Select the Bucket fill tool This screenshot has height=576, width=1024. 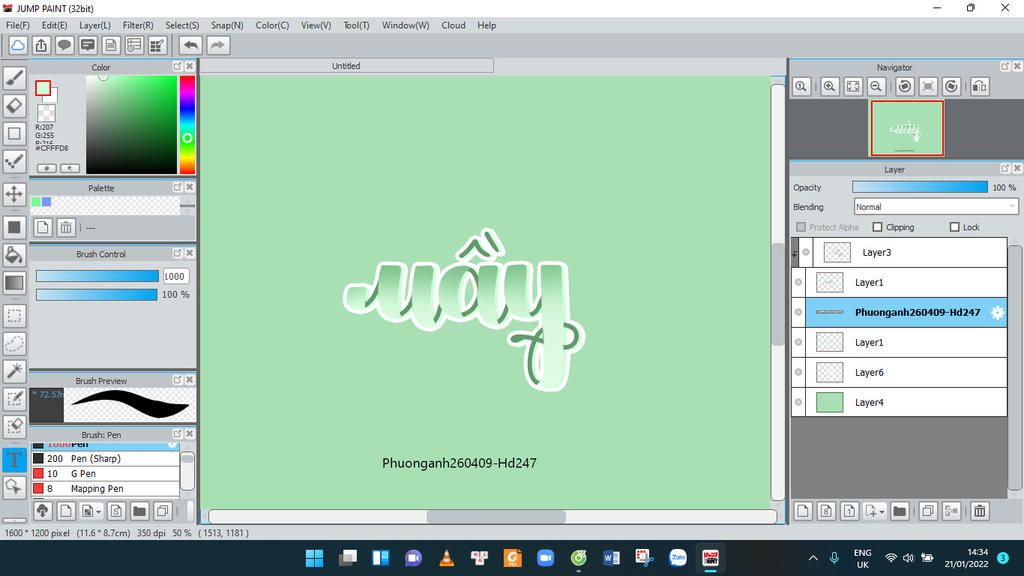(x=14, y=255)
